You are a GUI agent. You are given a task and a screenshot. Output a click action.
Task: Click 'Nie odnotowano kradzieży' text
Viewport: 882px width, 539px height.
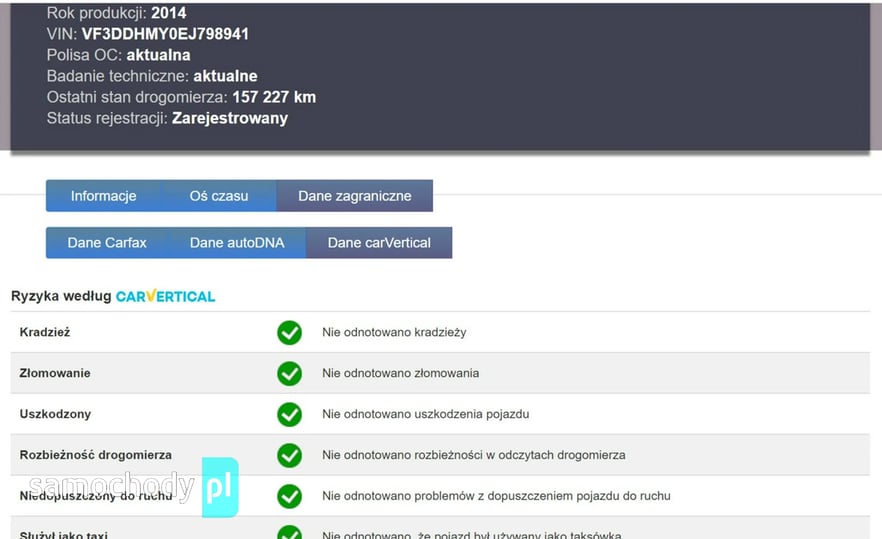[394, 333]
